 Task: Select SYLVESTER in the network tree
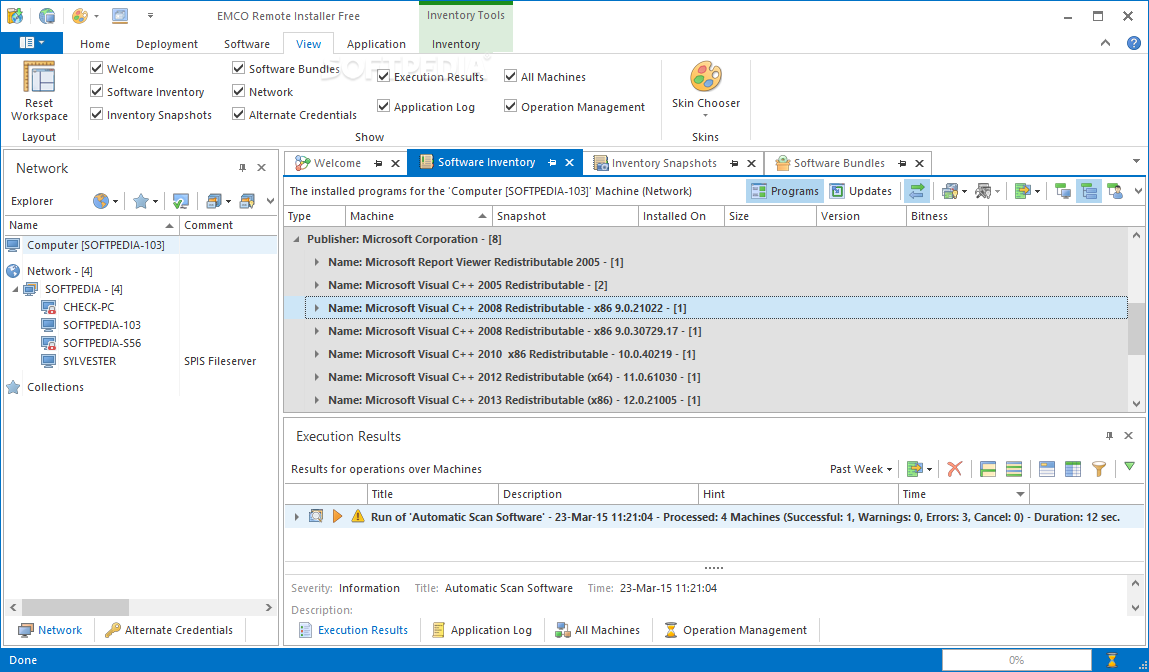[x=89, y=361]
